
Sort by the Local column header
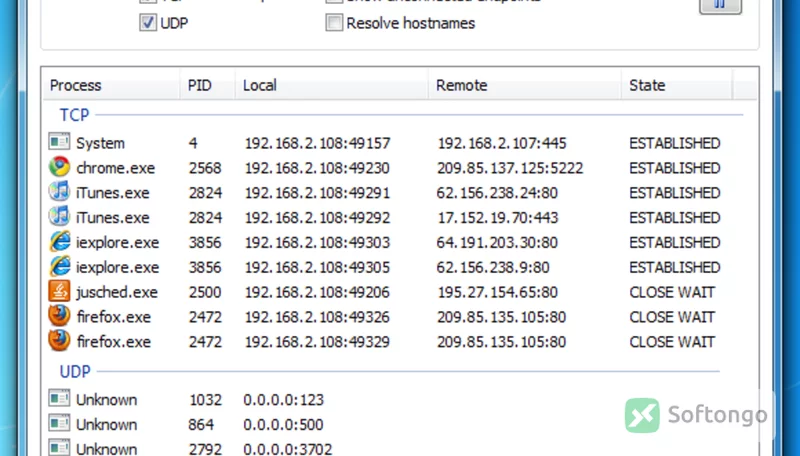pos(332,85)
